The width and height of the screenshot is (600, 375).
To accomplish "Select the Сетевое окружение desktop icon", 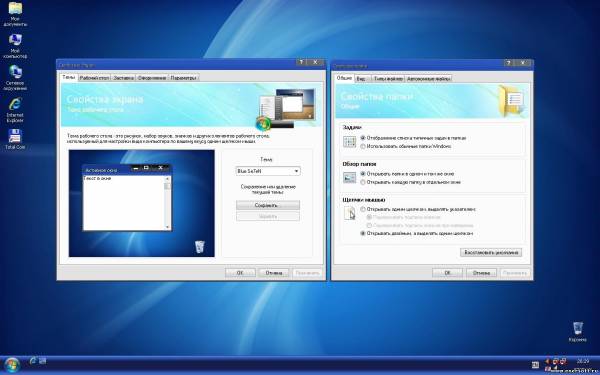I will click(x=15, y=78).
